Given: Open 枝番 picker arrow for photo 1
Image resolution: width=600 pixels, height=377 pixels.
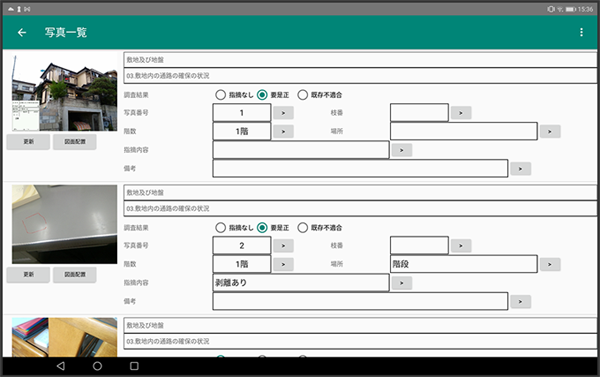Looking at the screenshot, I should (x=461, y=113).
